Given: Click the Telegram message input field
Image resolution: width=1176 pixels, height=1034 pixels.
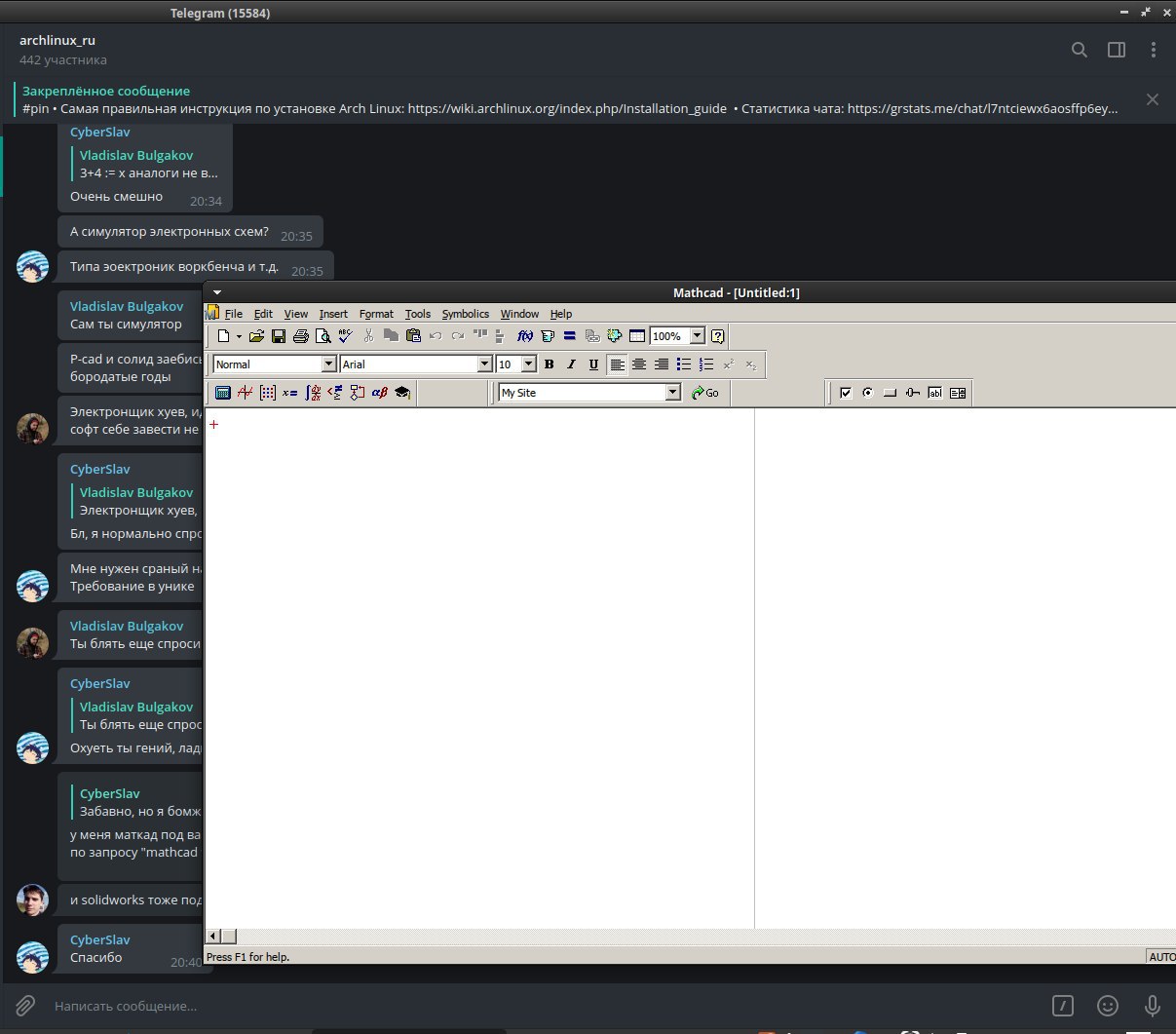Looking at the screenshot, I should (546, 1005).
